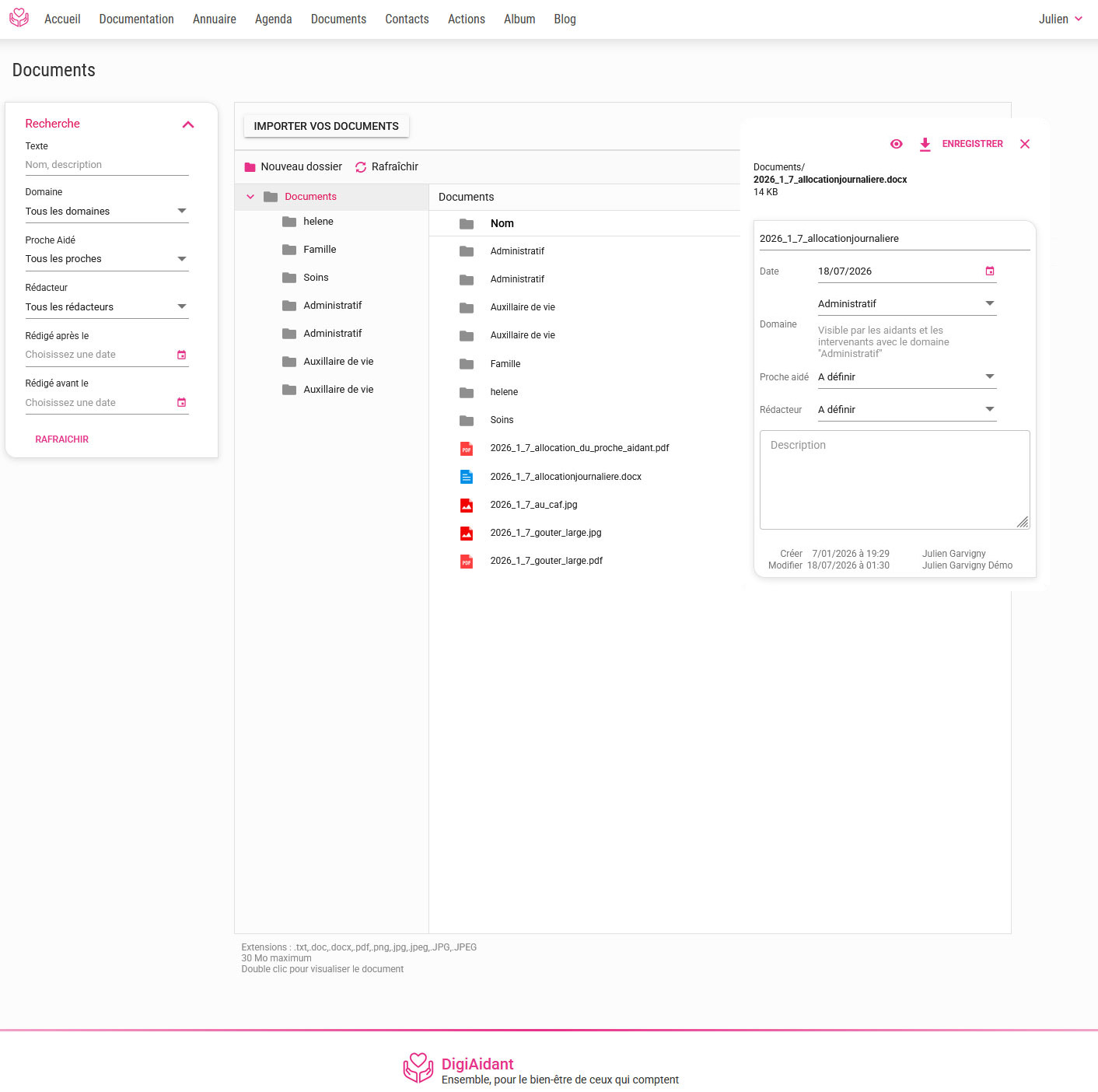Open Tous les rédacteurs dropdown
Viewport: 1098px width, 1092px height.
(x=107, y=307)
